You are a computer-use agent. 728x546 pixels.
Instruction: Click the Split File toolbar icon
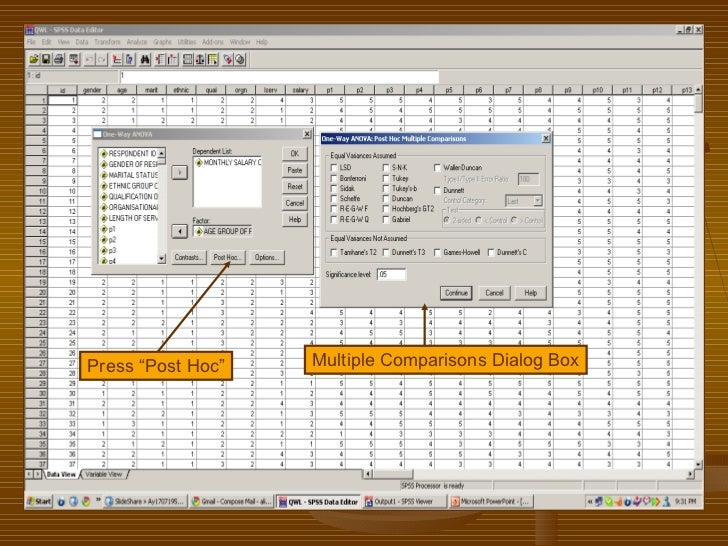(188, 59)
